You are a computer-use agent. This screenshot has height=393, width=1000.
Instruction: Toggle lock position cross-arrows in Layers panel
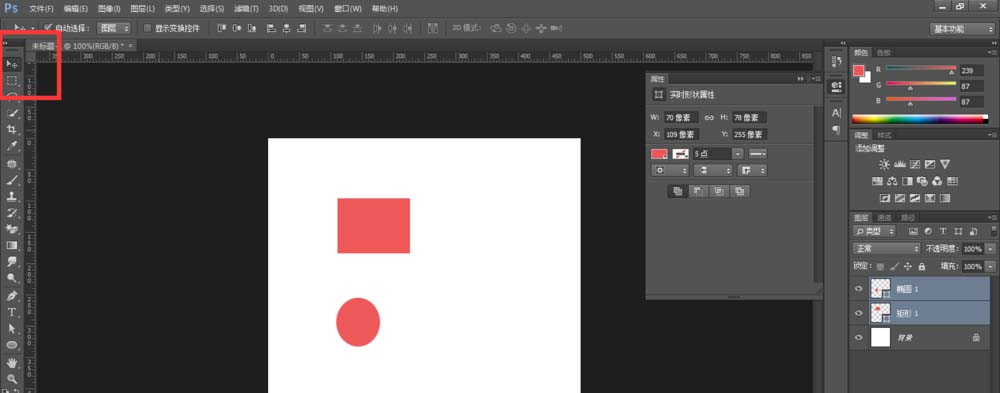[x=908, y=267]
